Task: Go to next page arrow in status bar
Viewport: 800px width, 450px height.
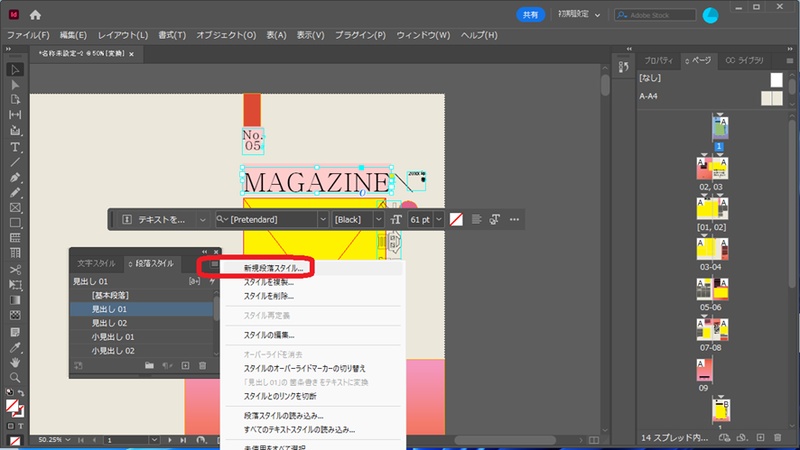Action: pos(169,439)
